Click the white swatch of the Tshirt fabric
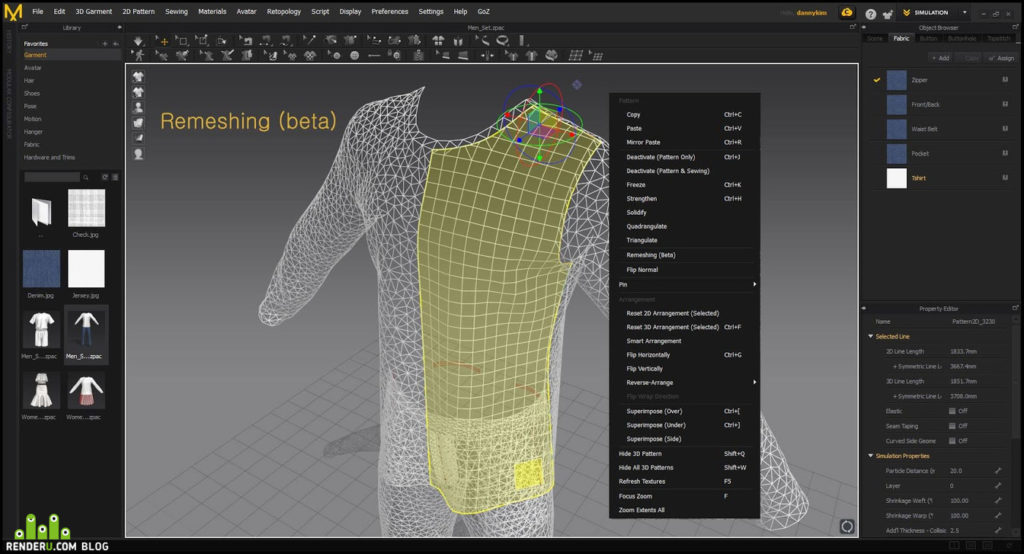1024x554 pixels. click(x=896, y=178)
